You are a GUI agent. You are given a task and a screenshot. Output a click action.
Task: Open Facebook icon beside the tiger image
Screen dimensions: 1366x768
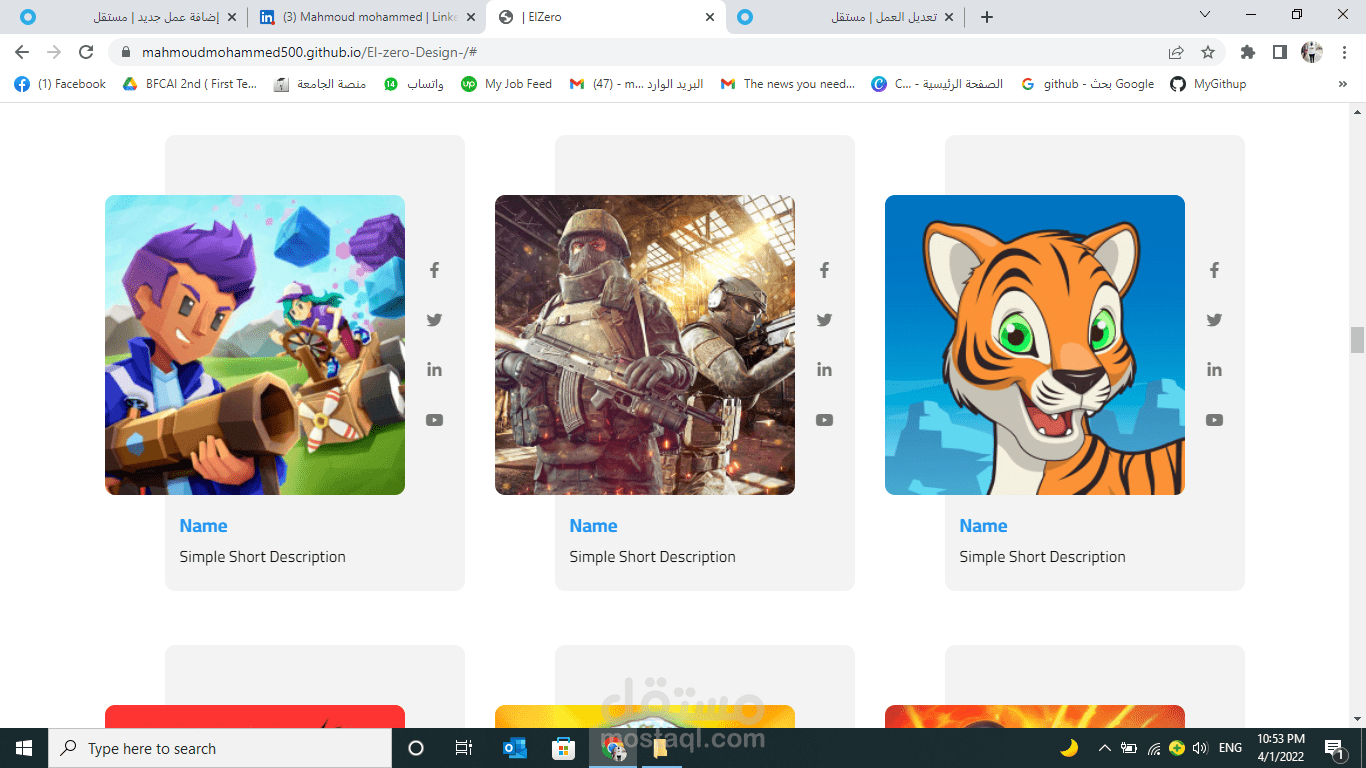click(1214, 270)
